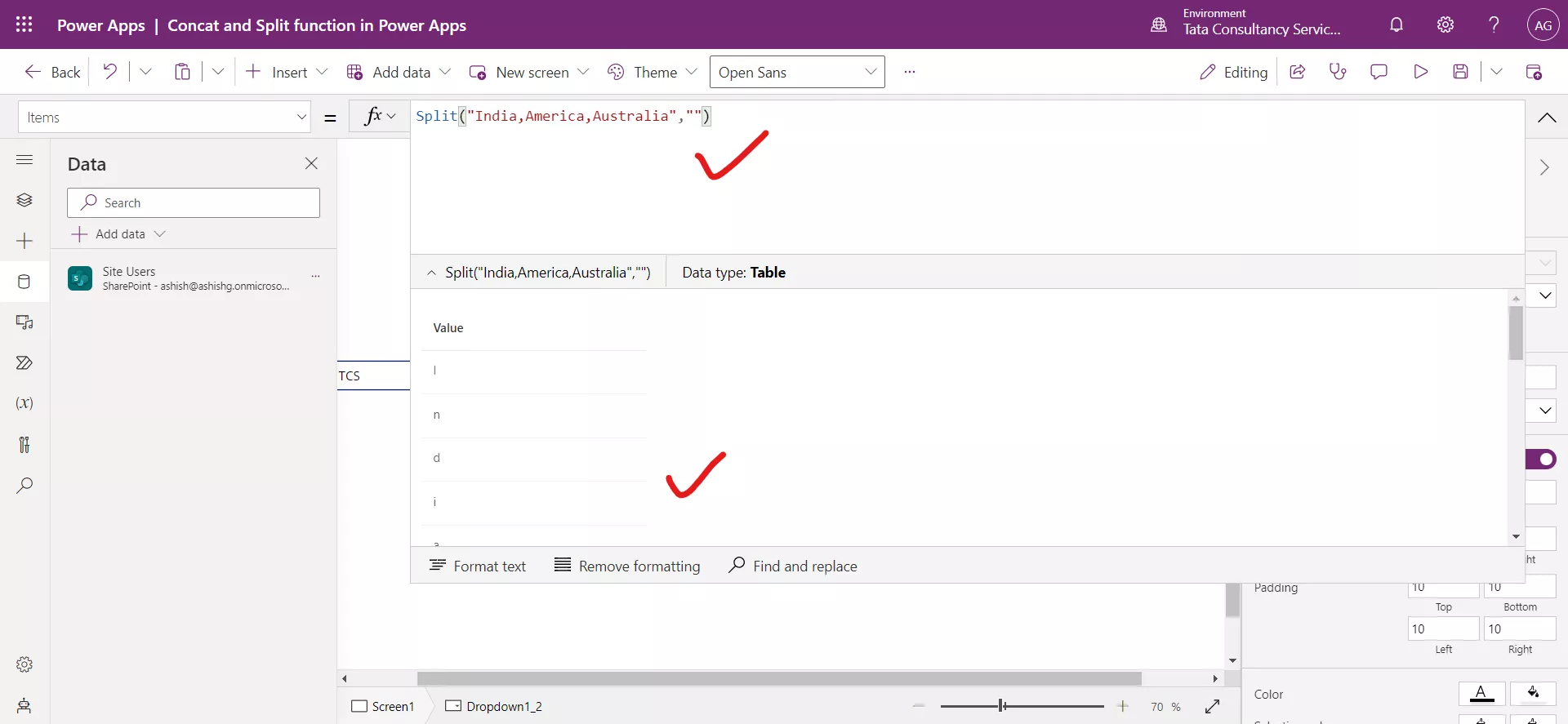Select the Site Users data source

[194, 278]
